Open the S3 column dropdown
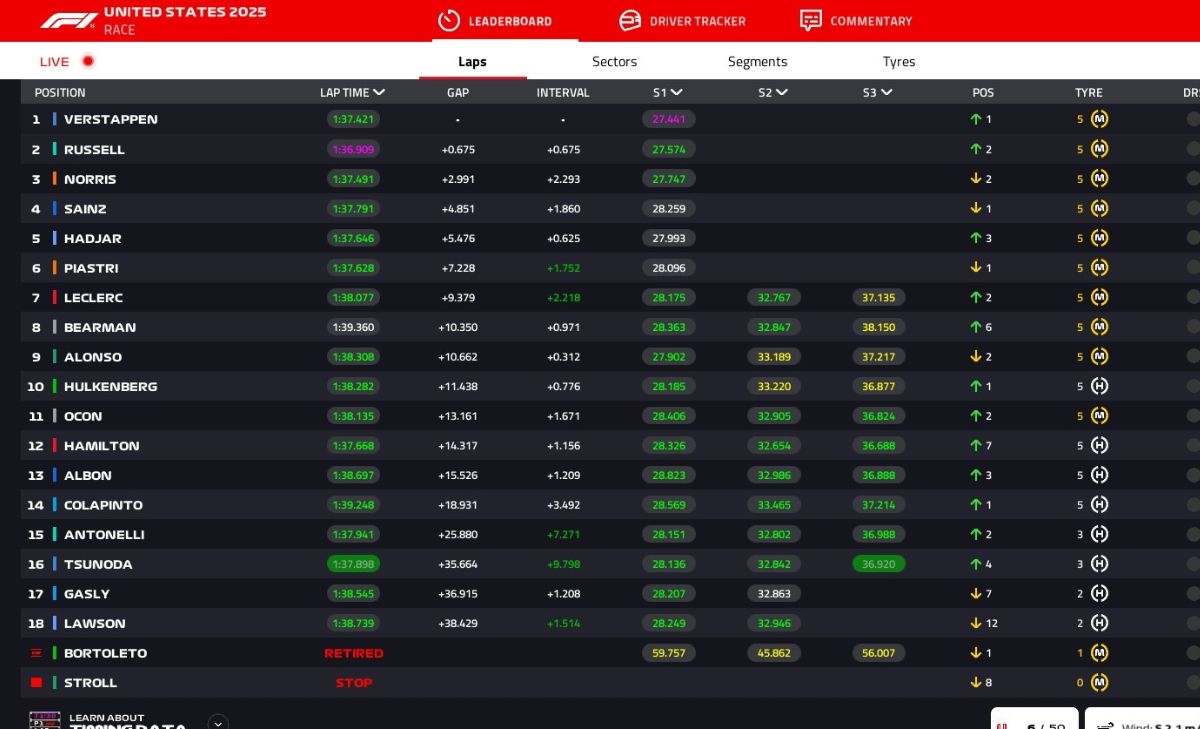The height and width of the screenshot is (729, 1200). [887, 93]
